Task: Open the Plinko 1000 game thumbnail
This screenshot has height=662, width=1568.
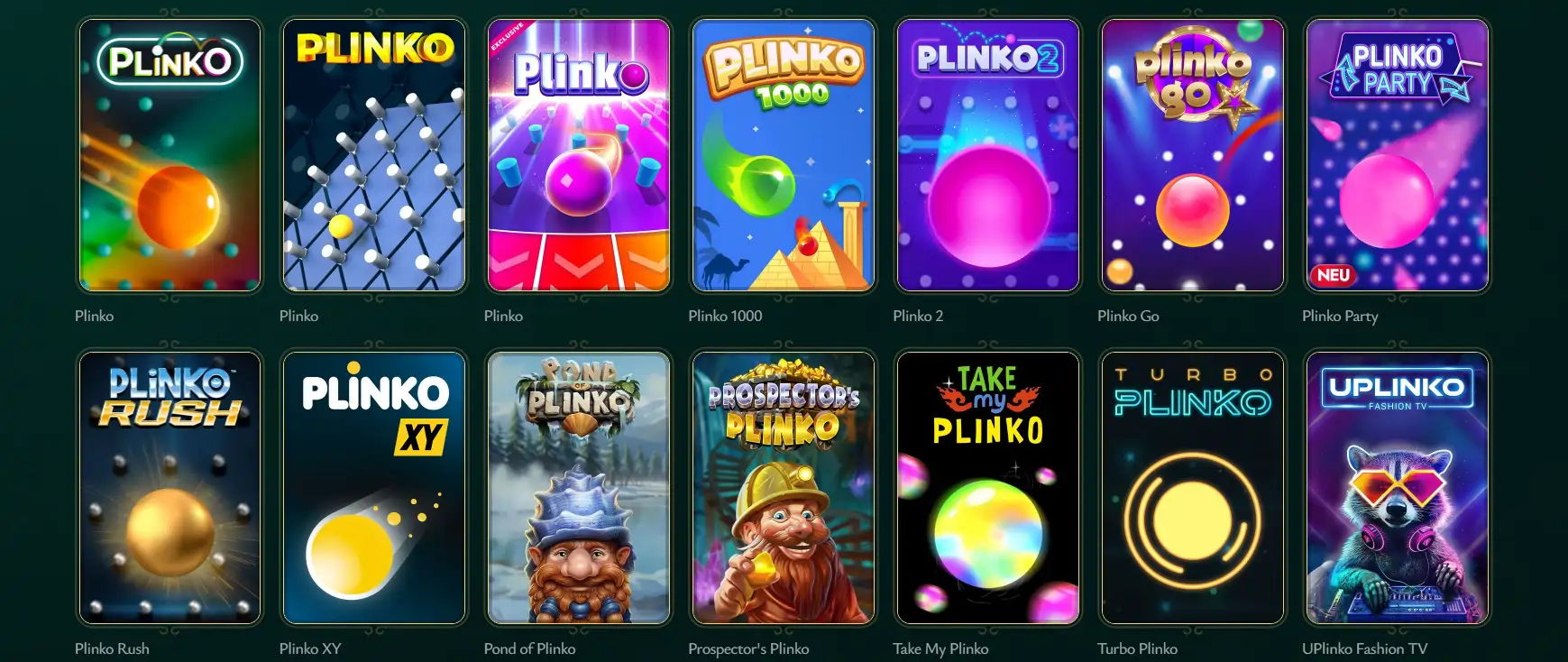Action: [x=783, y=155]
